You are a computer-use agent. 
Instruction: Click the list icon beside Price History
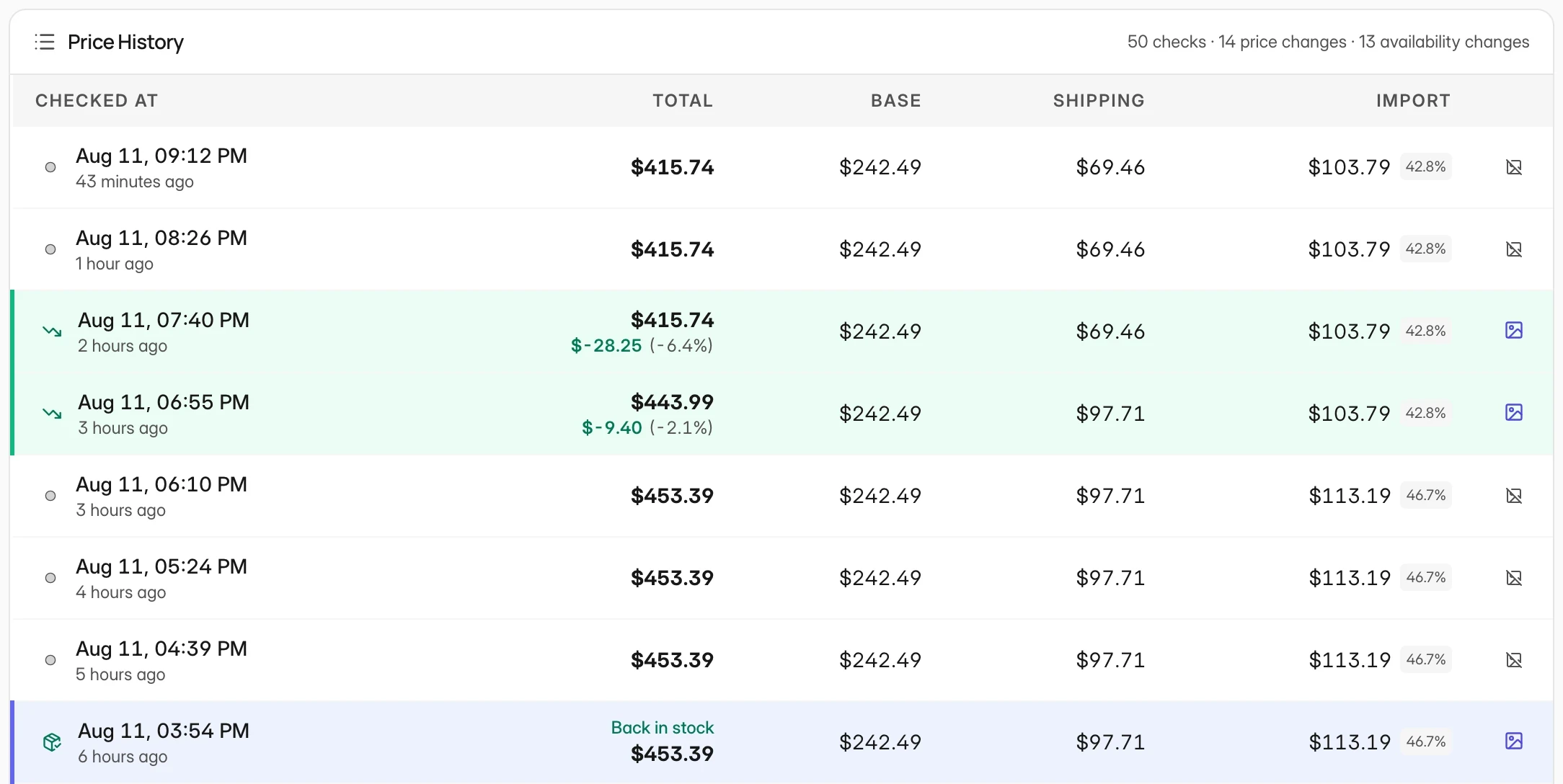point(45,42)
